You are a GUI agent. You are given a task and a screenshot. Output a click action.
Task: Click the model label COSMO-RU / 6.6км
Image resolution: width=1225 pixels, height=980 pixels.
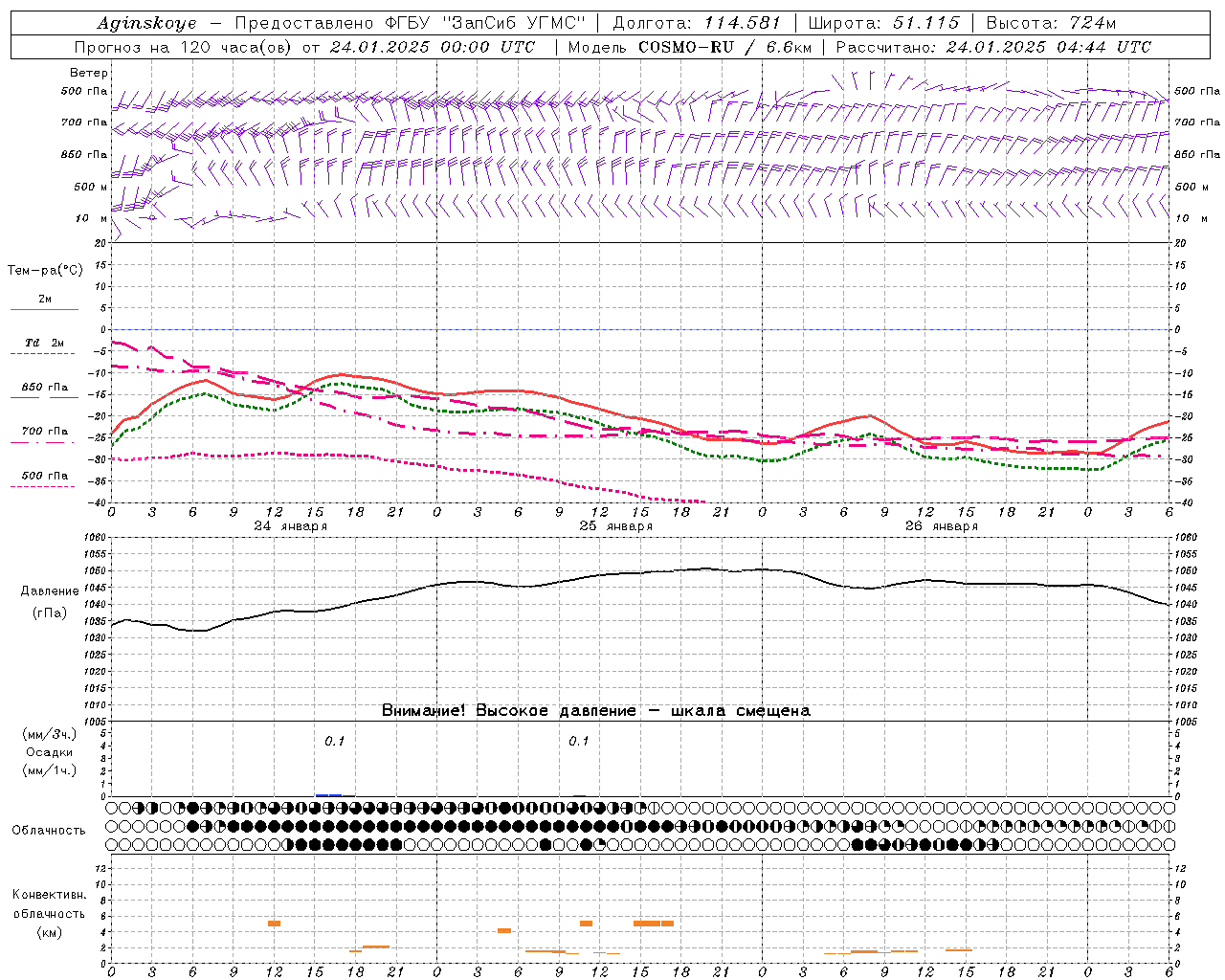724,47
